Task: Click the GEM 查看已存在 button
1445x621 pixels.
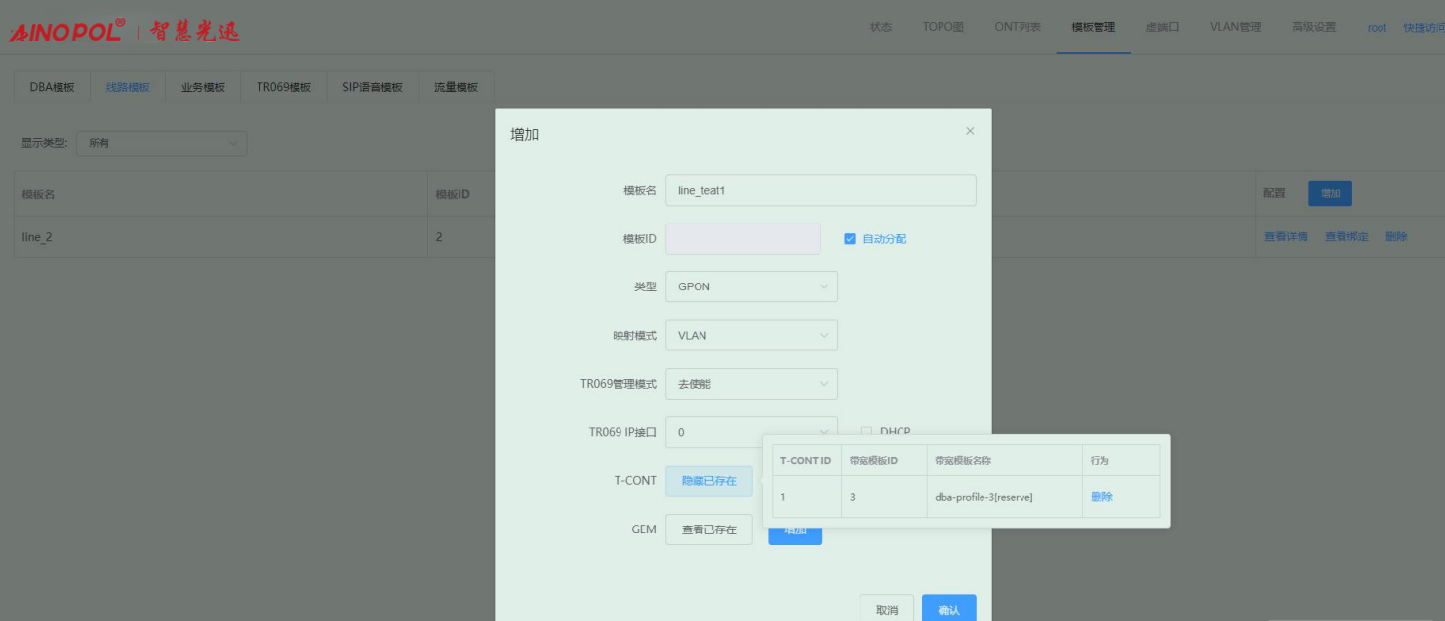Action: coord(709,530)
